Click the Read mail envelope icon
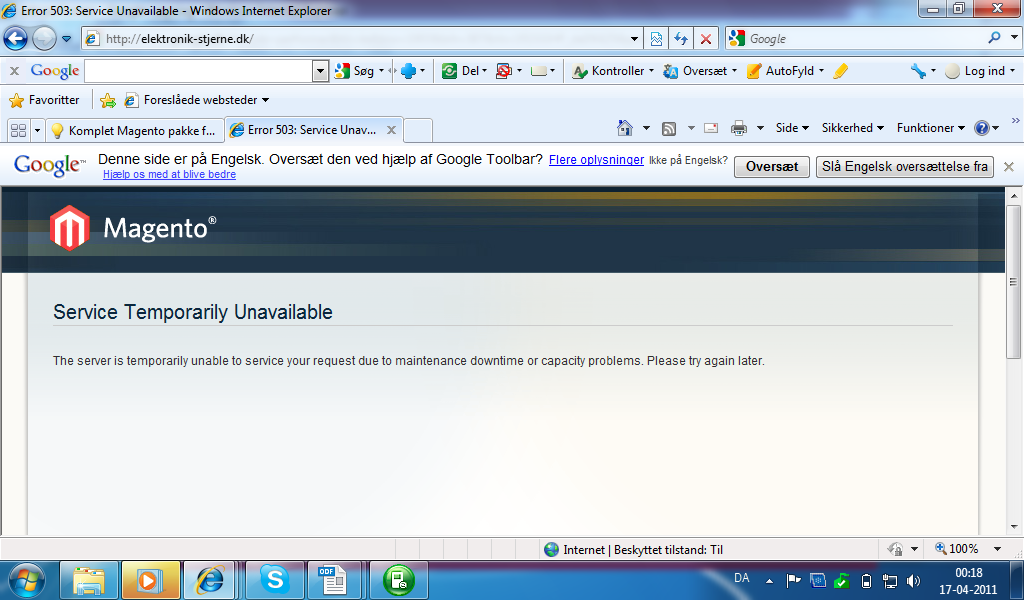The width and height of the screenshot is (1024, 600). [711, 128]
